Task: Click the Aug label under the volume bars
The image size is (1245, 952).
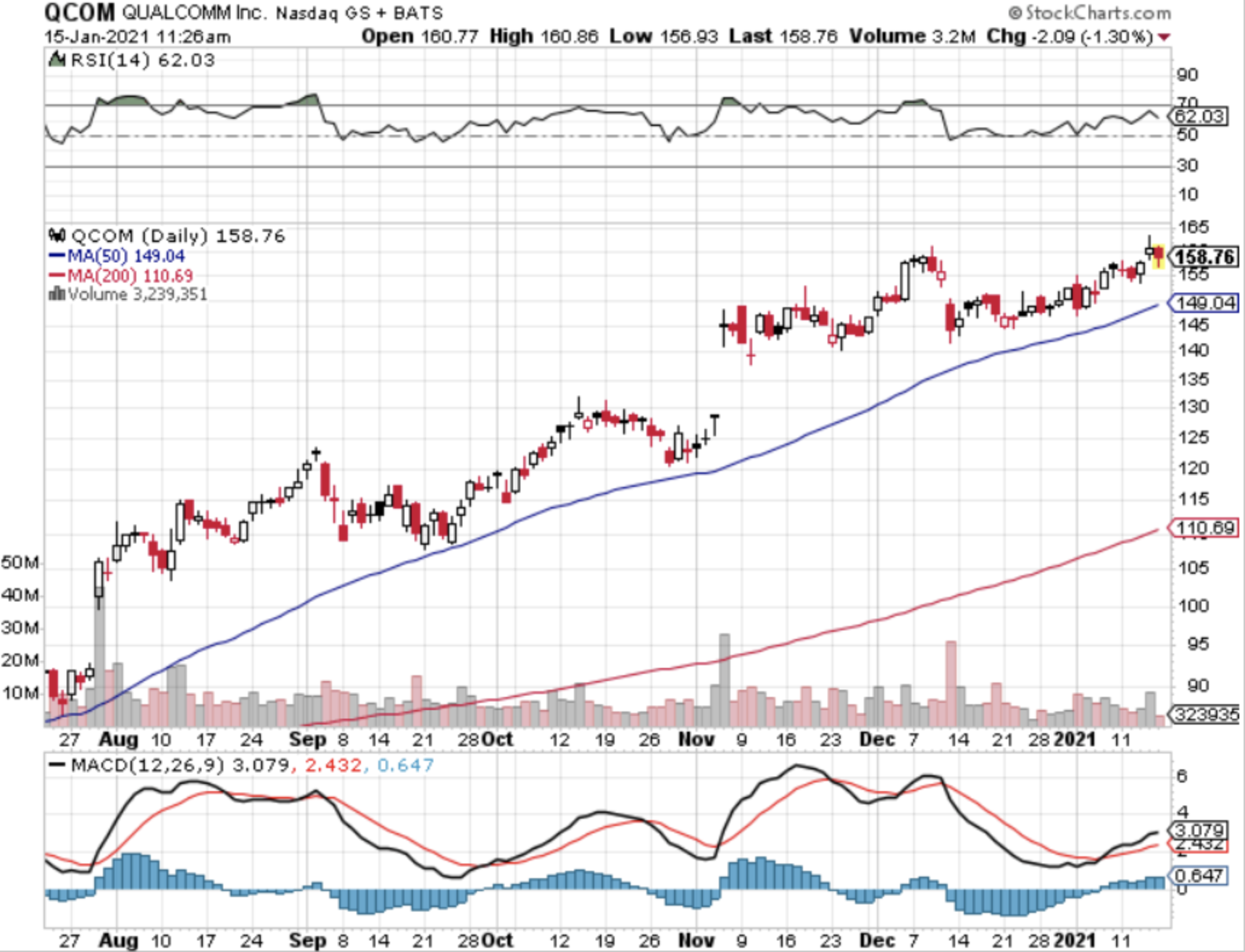Action: [118, 740]
